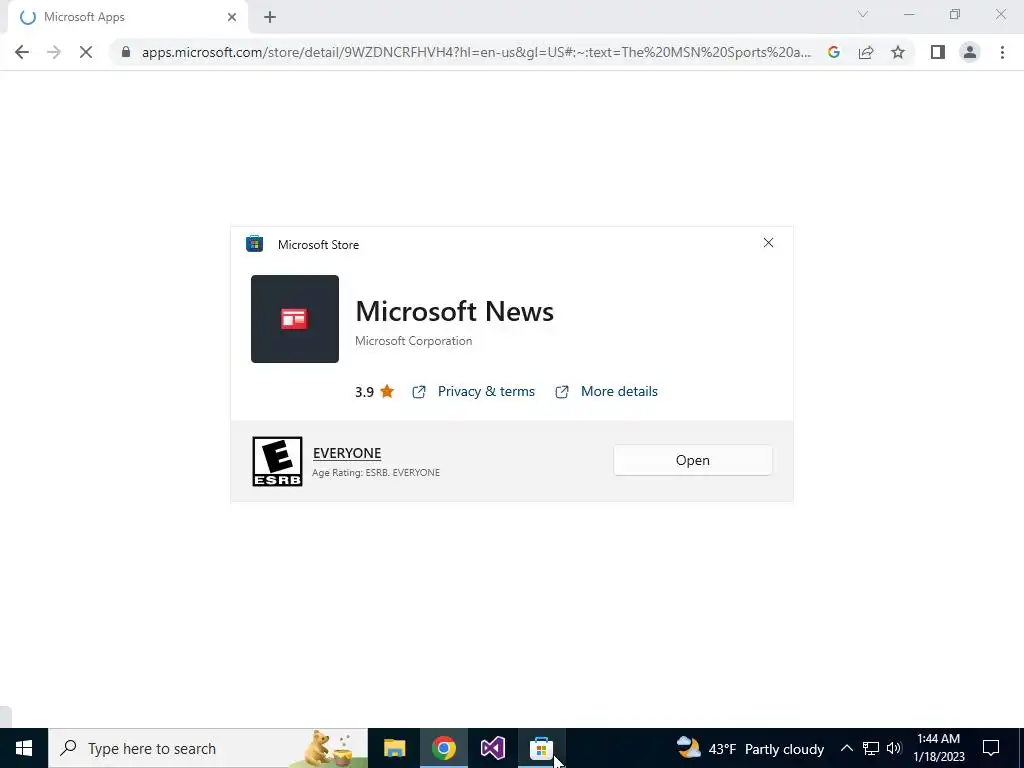Click the network tray icon

coord(871,748)
